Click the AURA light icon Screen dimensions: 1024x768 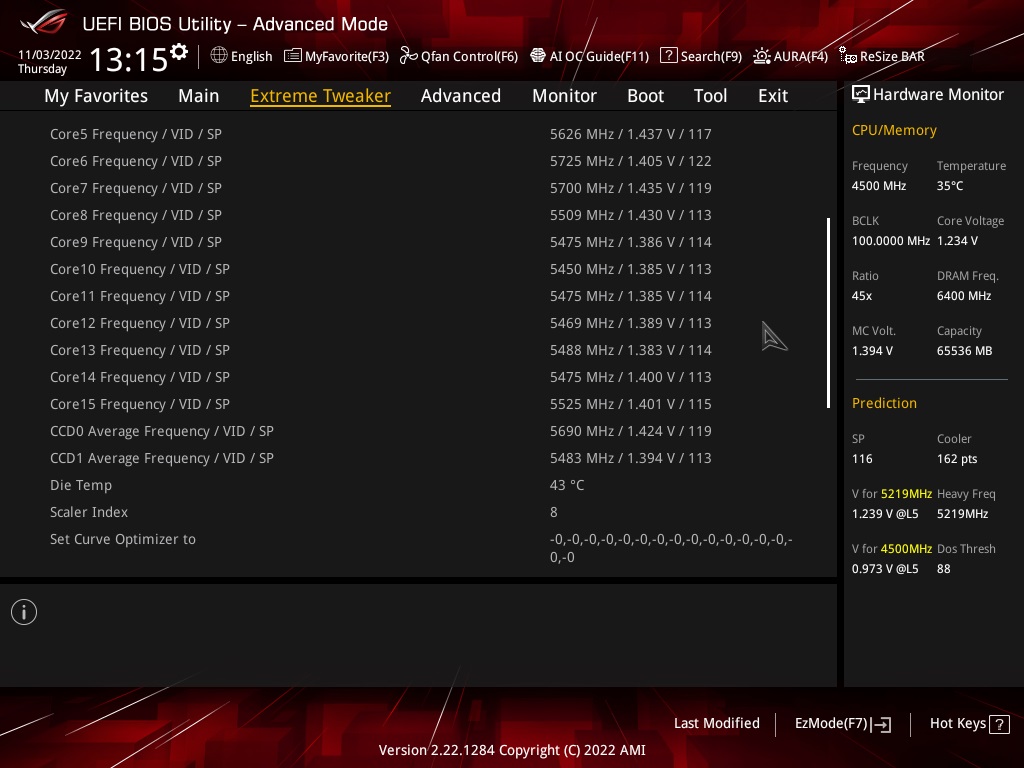[761, 56]
